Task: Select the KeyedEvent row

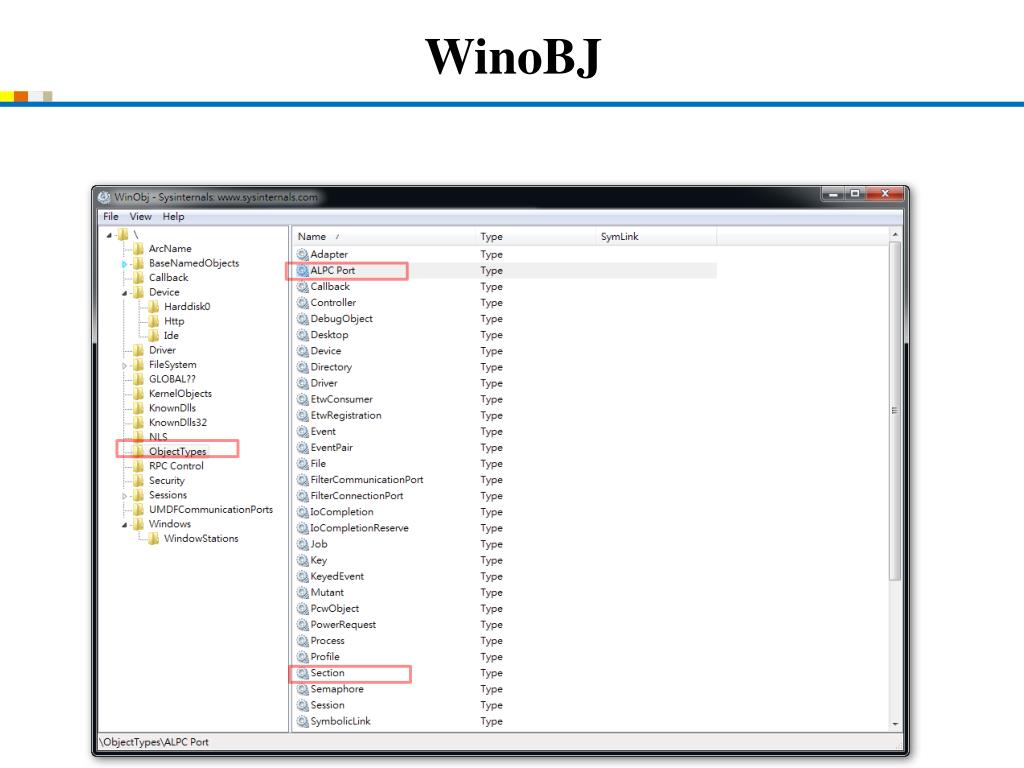Action: (x=504, y=577)
